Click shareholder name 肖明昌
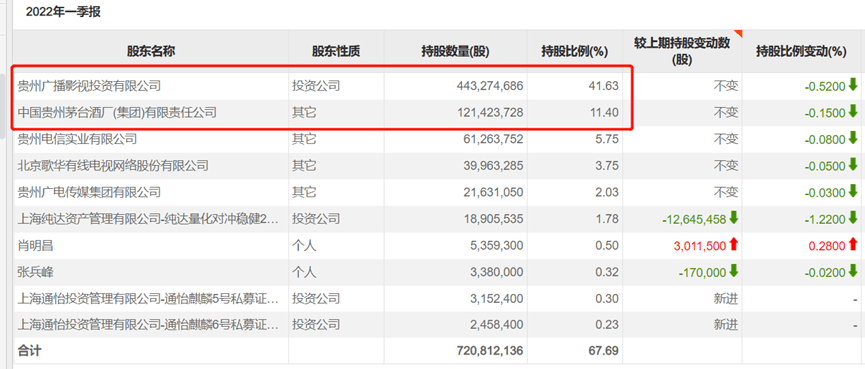Image resolution: width=865 pixels, height=369 pixels. click(x=36, y=245)
